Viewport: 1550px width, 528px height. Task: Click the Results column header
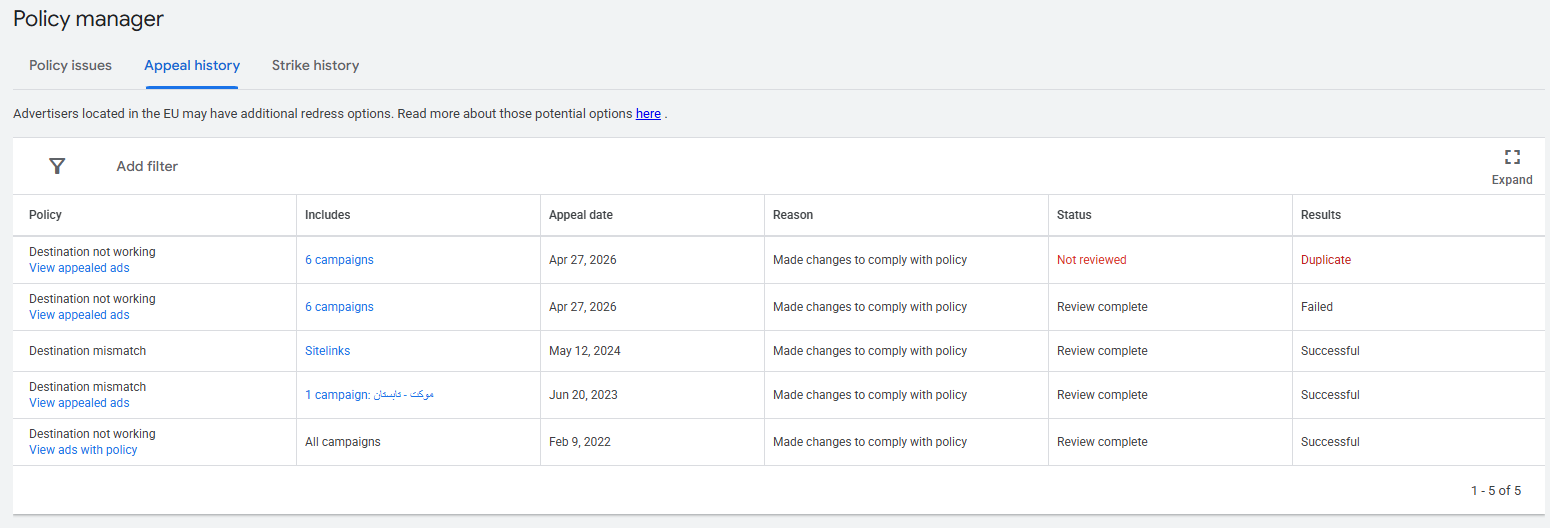pyautogui.click(x=1320, y=215)
